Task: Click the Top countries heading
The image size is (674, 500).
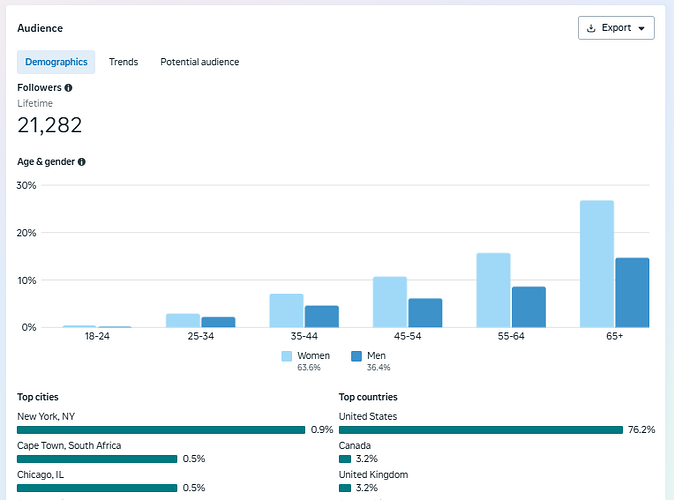Action: point(368,397)
